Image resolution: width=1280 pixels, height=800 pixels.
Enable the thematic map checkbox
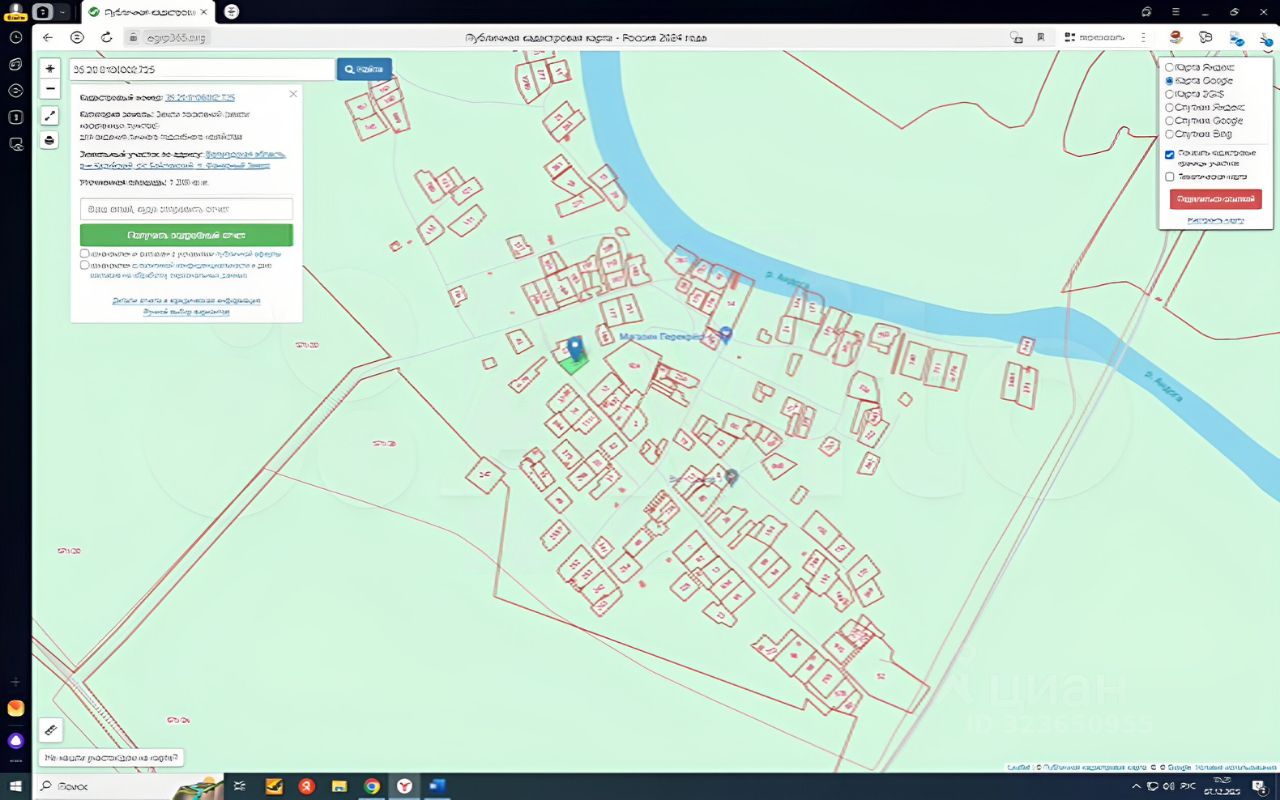(1170, 177)
